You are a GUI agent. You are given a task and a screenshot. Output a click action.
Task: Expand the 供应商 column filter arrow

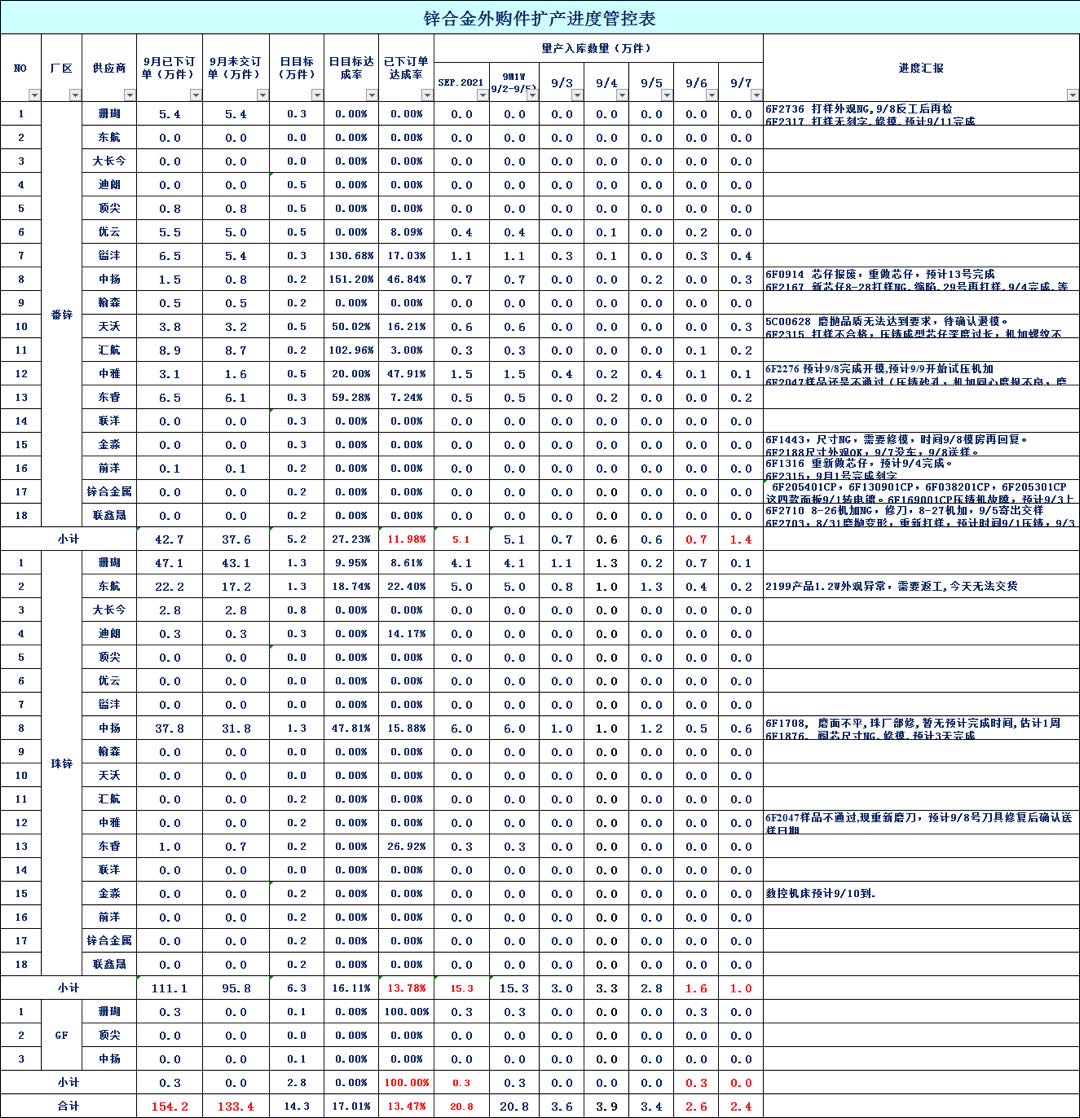(128, 95)
